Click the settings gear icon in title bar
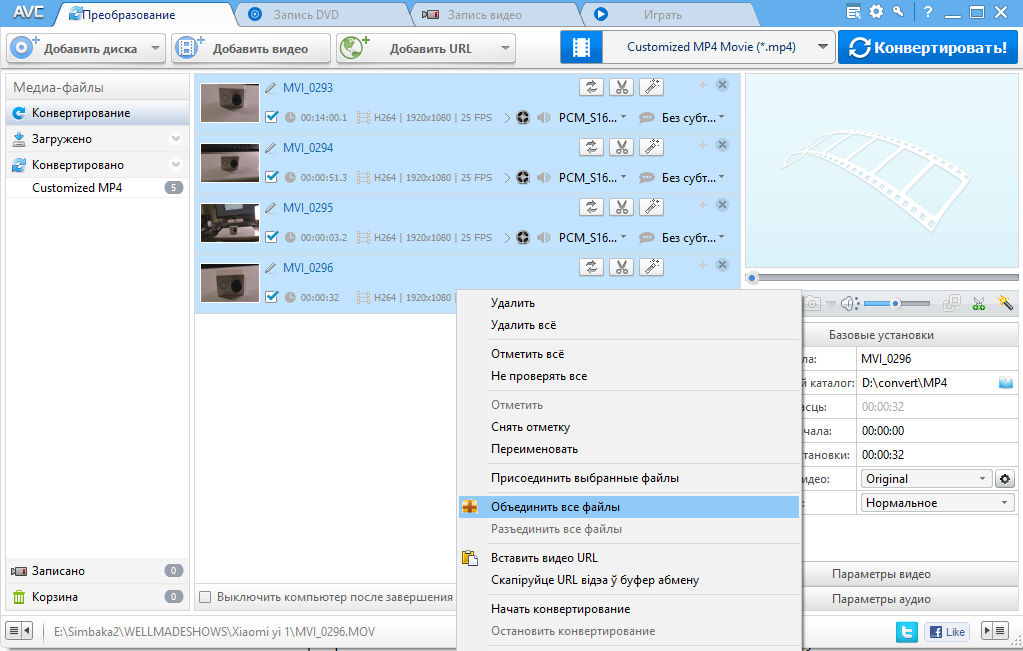 876,12
